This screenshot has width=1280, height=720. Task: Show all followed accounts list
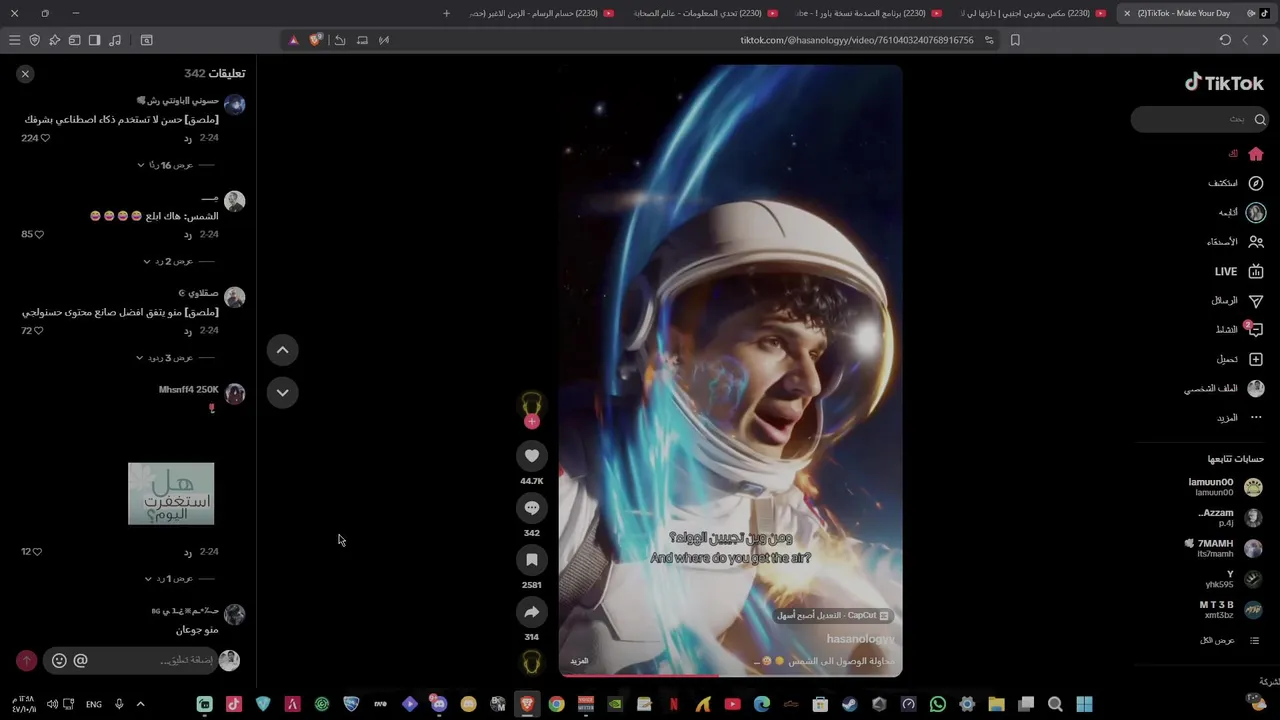(1229, 640)
